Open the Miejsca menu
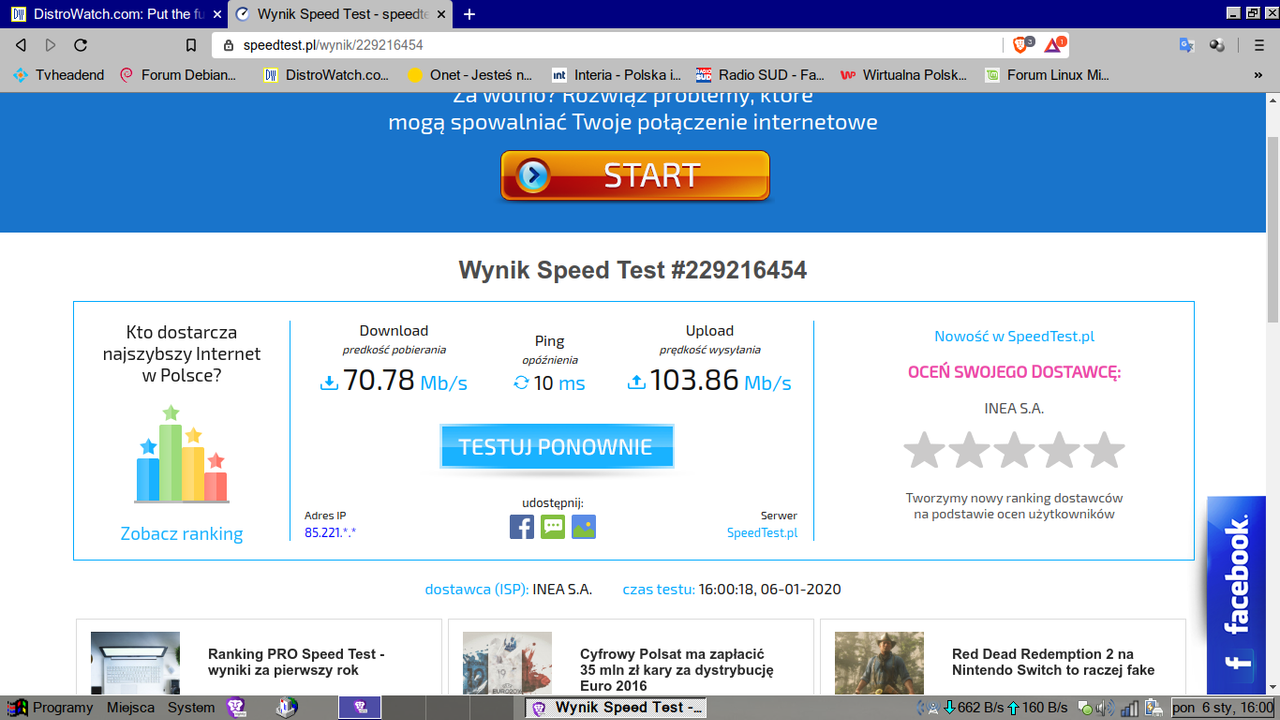Viewport: 1280px width, 720px height. coord(131,708)
